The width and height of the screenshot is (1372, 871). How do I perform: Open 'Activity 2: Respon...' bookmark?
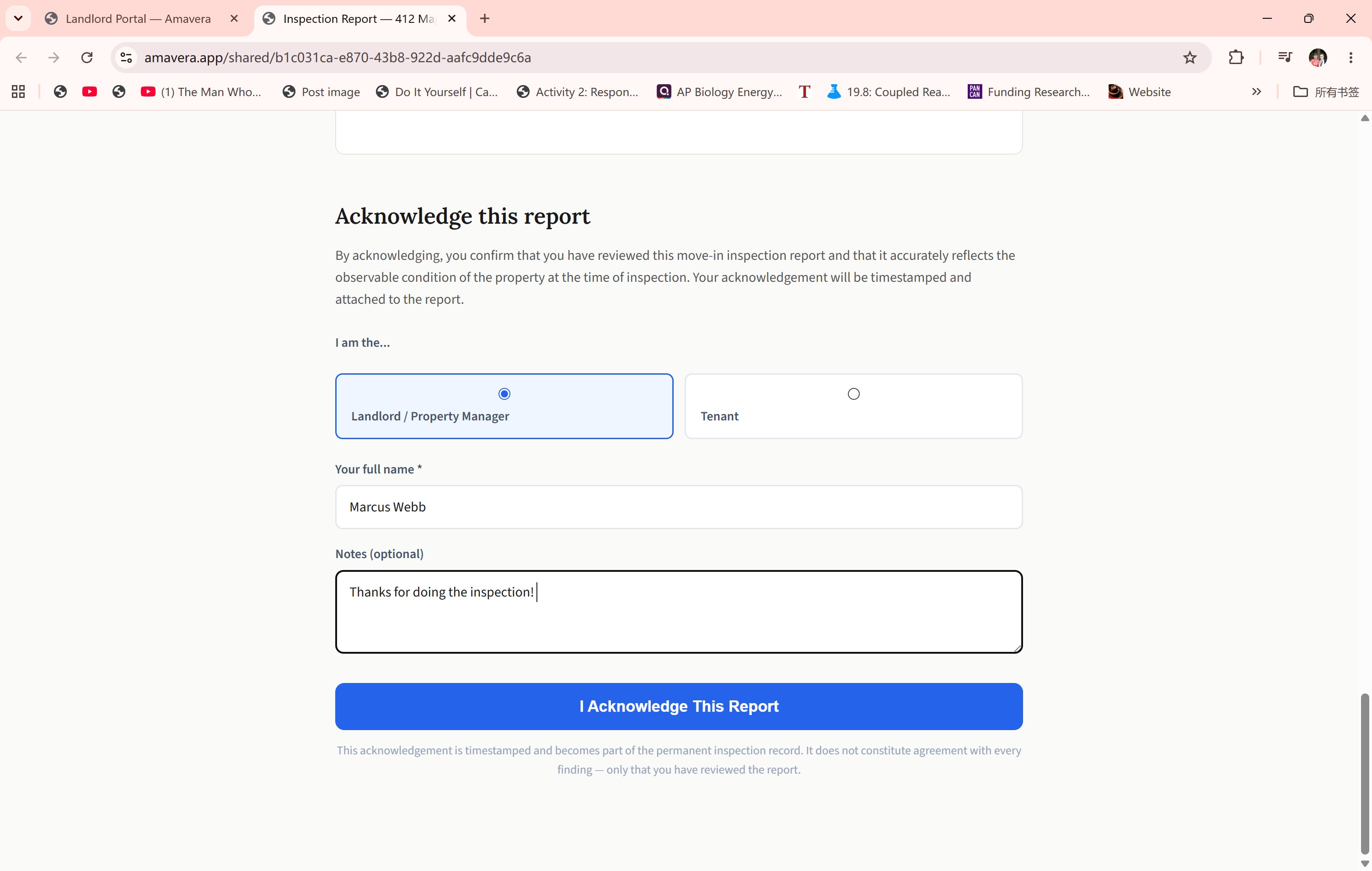coord(578,92)
